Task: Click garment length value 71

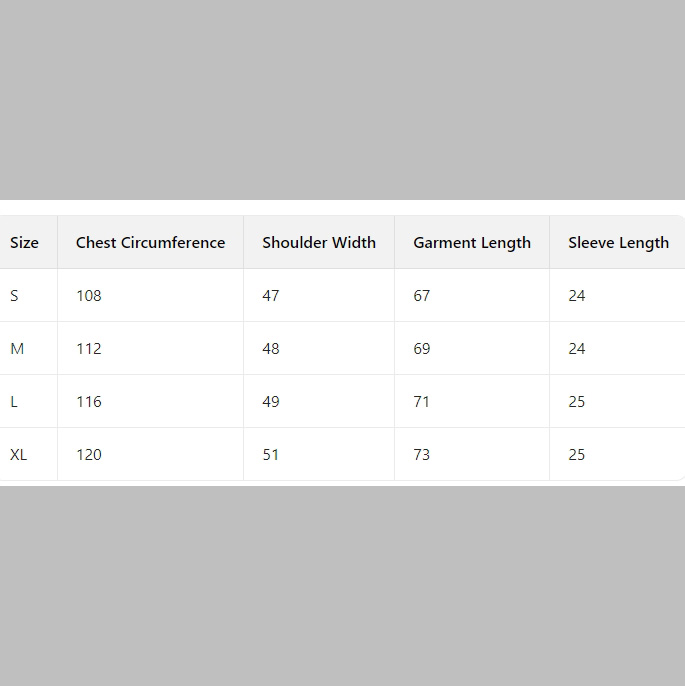Action: (x=422, y=402)
